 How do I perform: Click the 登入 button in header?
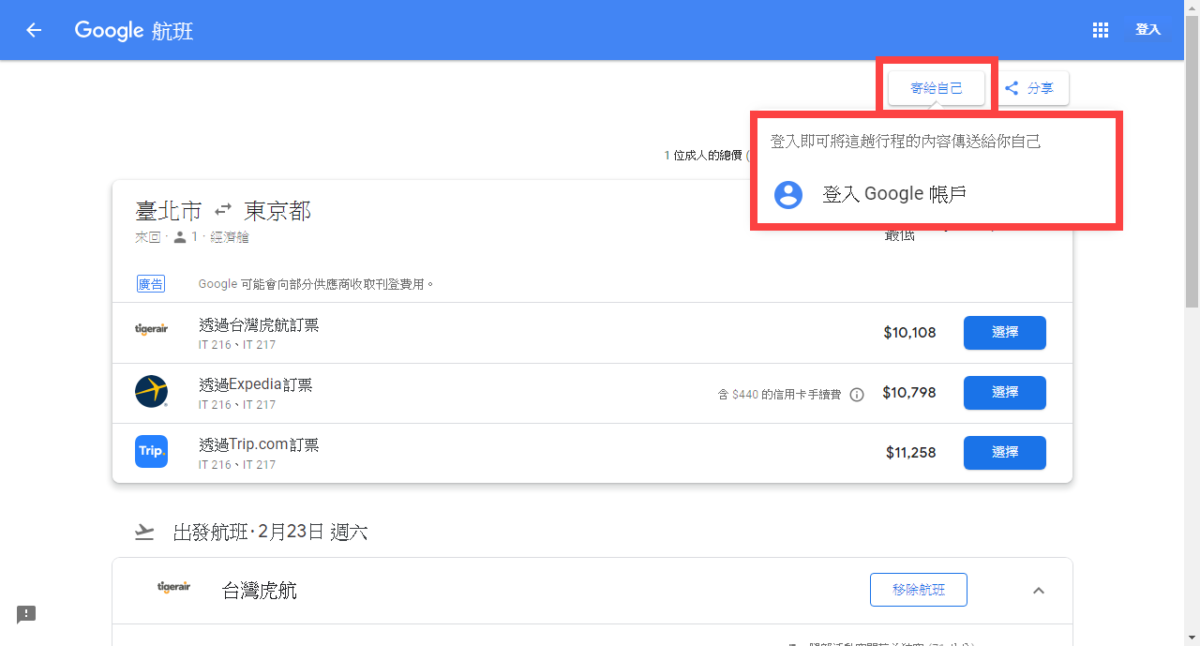pyautogui.click(x=1148, y=30)
